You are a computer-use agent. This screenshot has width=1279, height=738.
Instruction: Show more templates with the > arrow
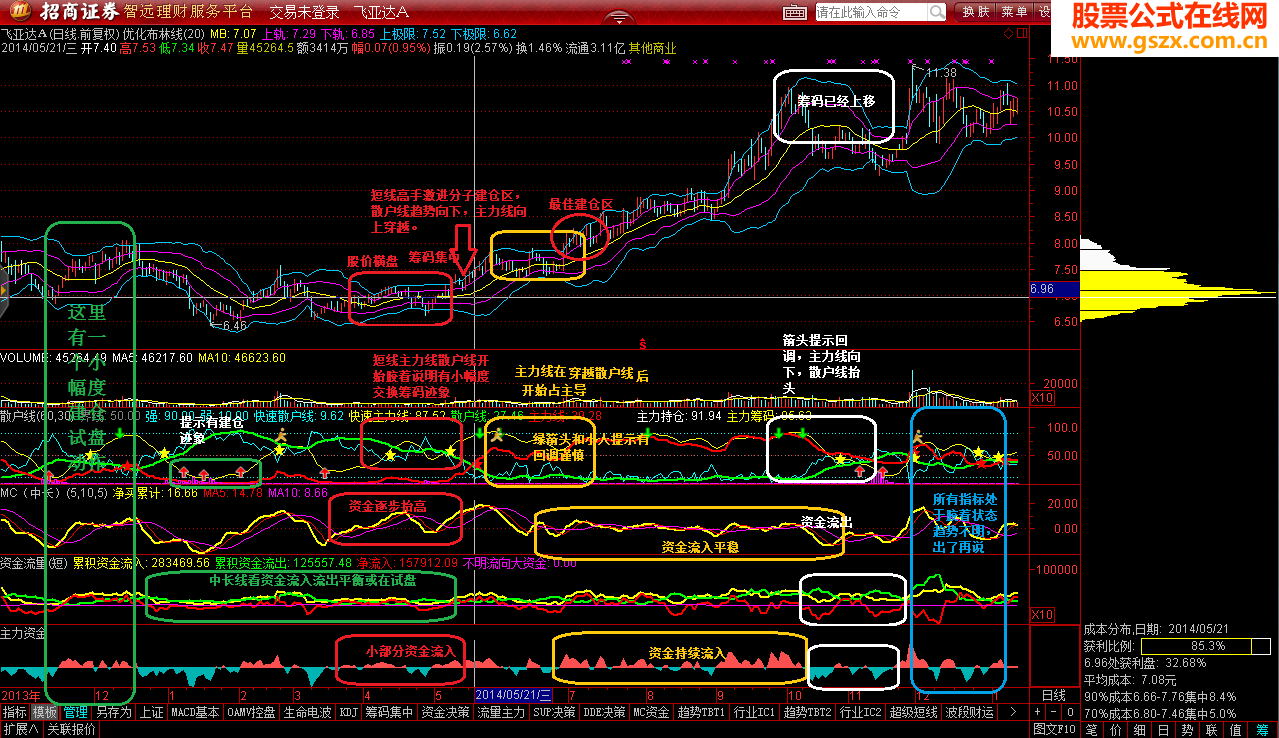click(x=1012, y=712)
